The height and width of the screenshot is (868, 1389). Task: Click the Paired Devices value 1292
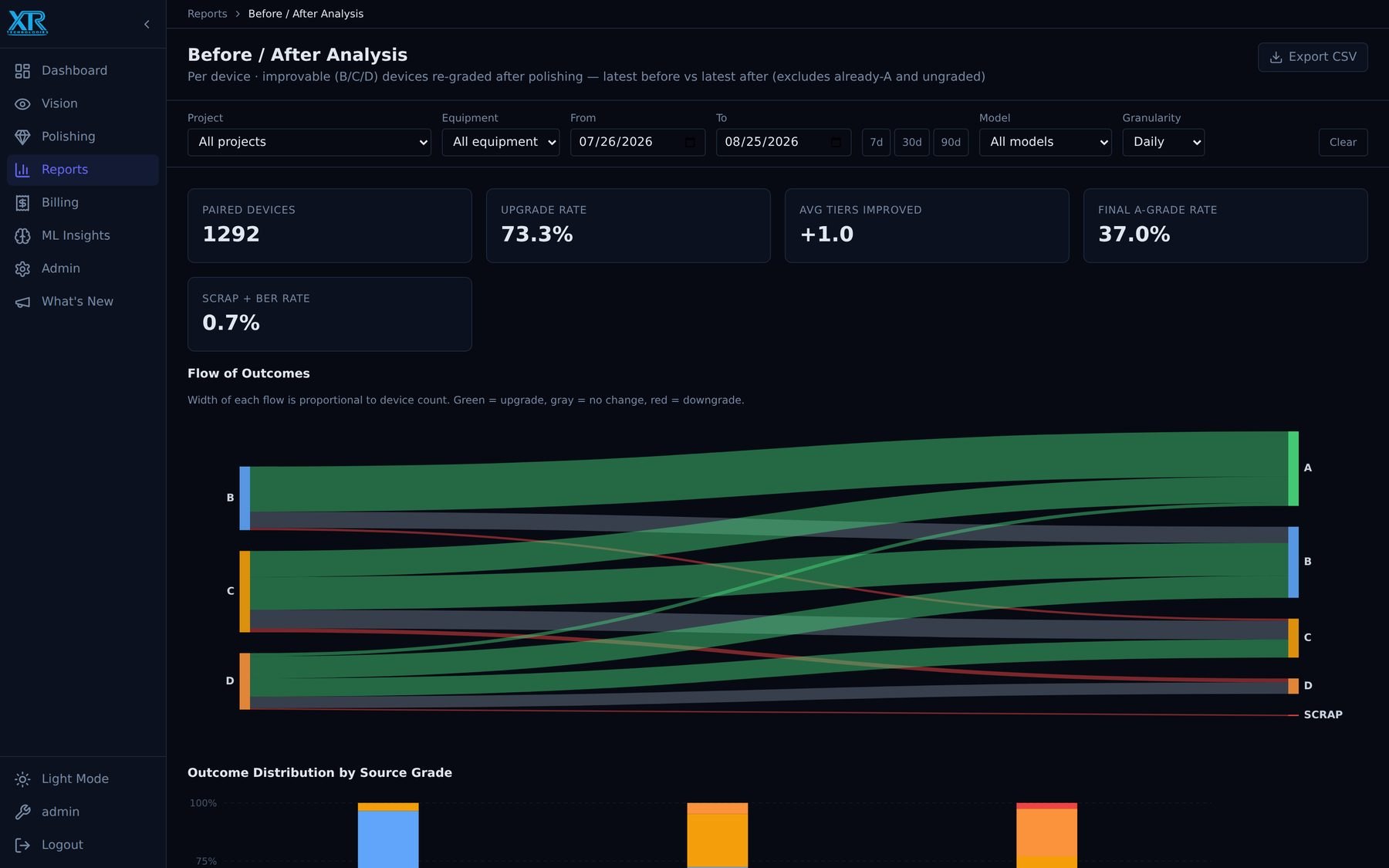[231, 235]
